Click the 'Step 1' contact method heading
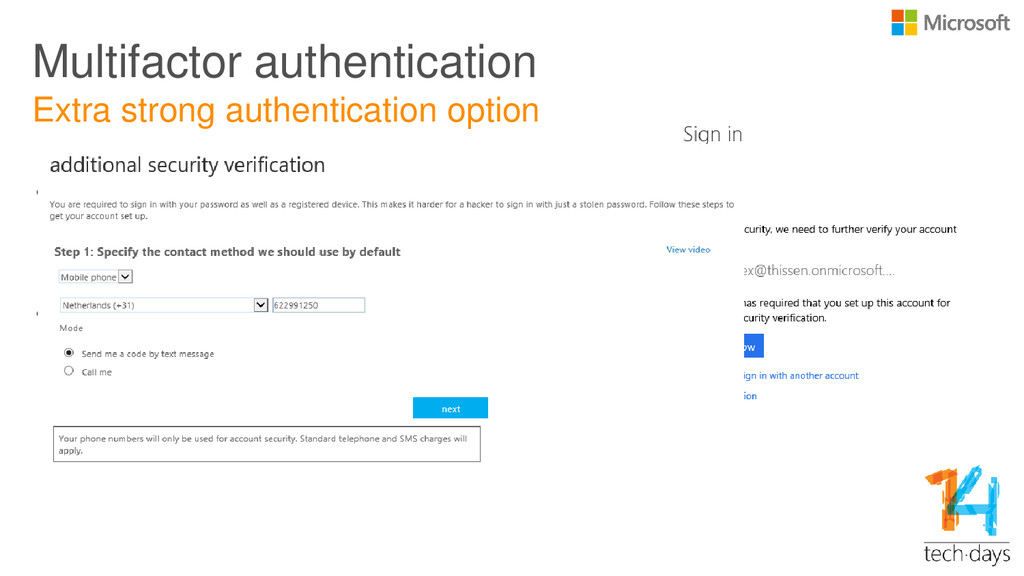 [227, 252]
